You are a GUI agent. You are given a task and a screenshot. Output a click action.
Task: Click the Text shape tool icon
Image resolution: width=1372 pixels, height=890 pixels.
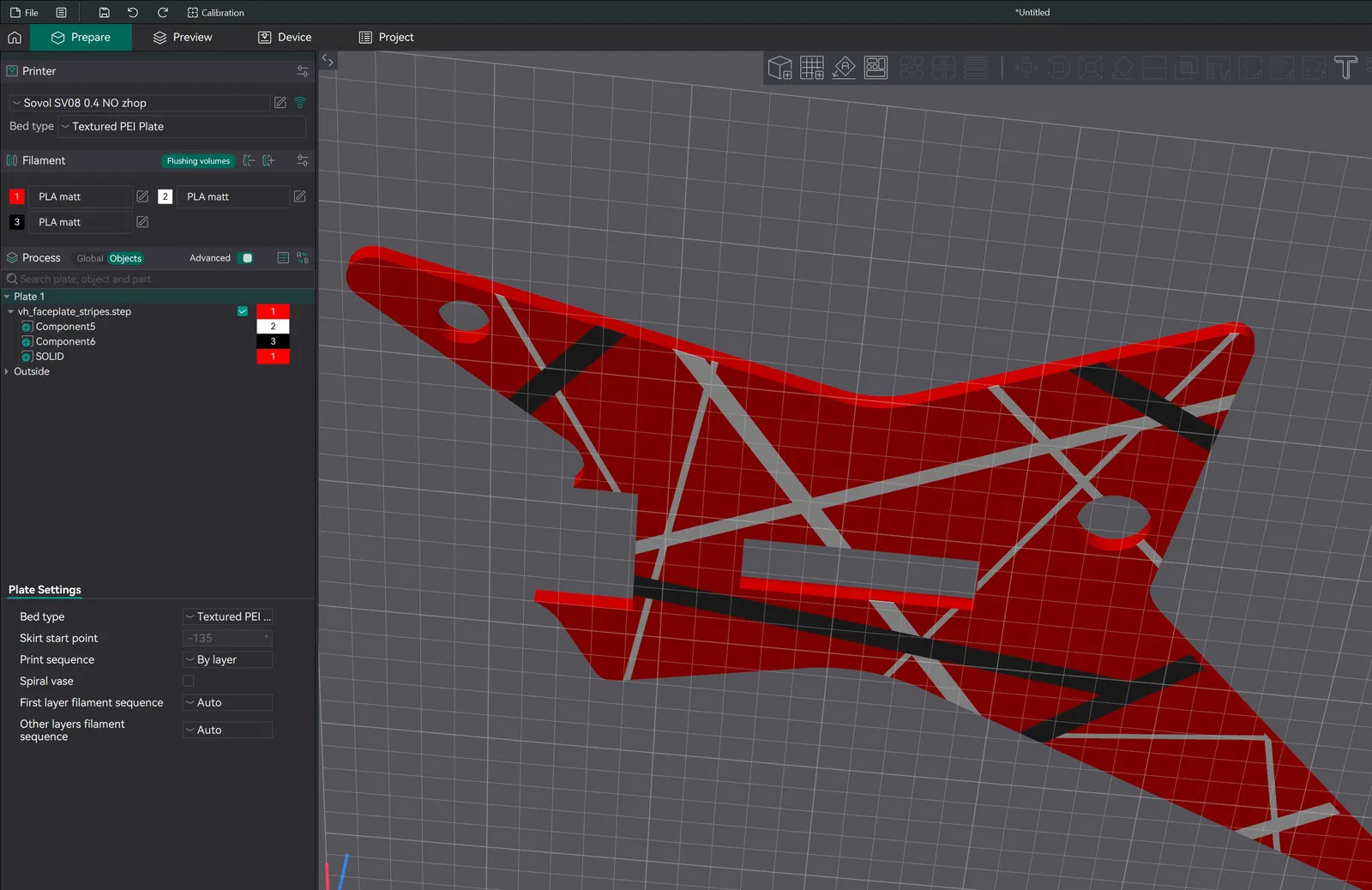[x=1345, y=68]
